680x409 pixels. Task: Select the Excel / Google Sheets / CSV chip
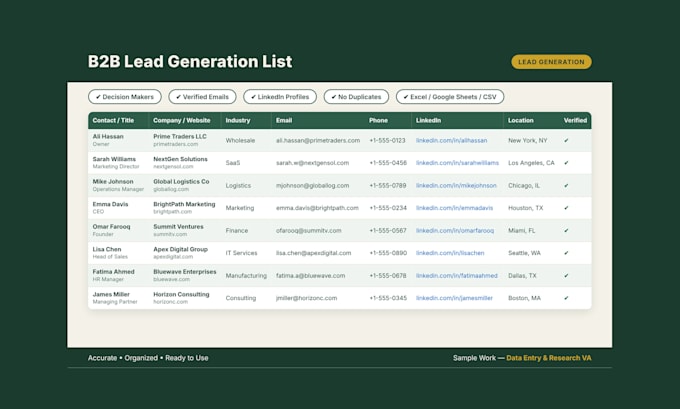[450, 97]
